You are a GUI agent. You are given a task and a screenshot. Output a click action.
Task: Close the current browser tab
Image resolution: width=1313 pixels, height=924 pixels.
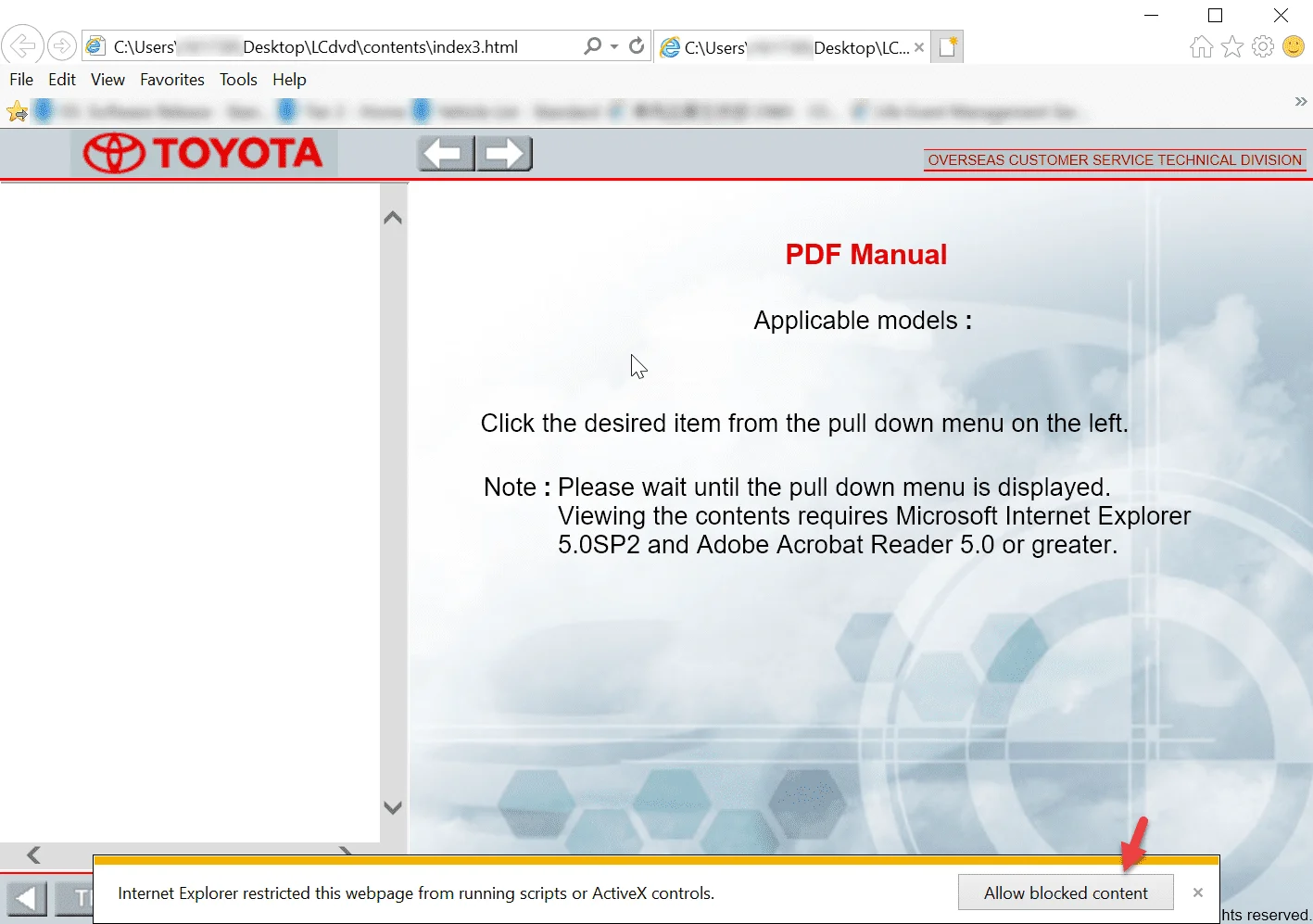919,47
